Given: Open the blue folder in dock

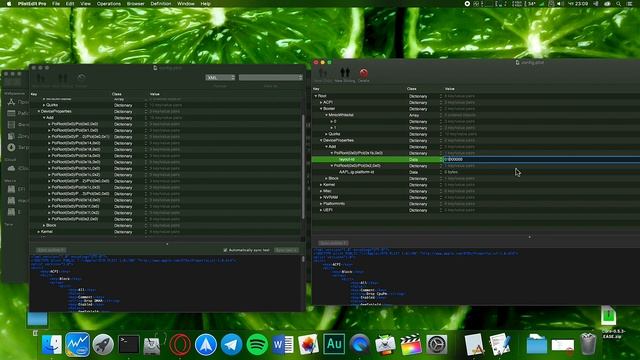Looking at the screenshot, I should pyautogui.click(x=536, y=344).
